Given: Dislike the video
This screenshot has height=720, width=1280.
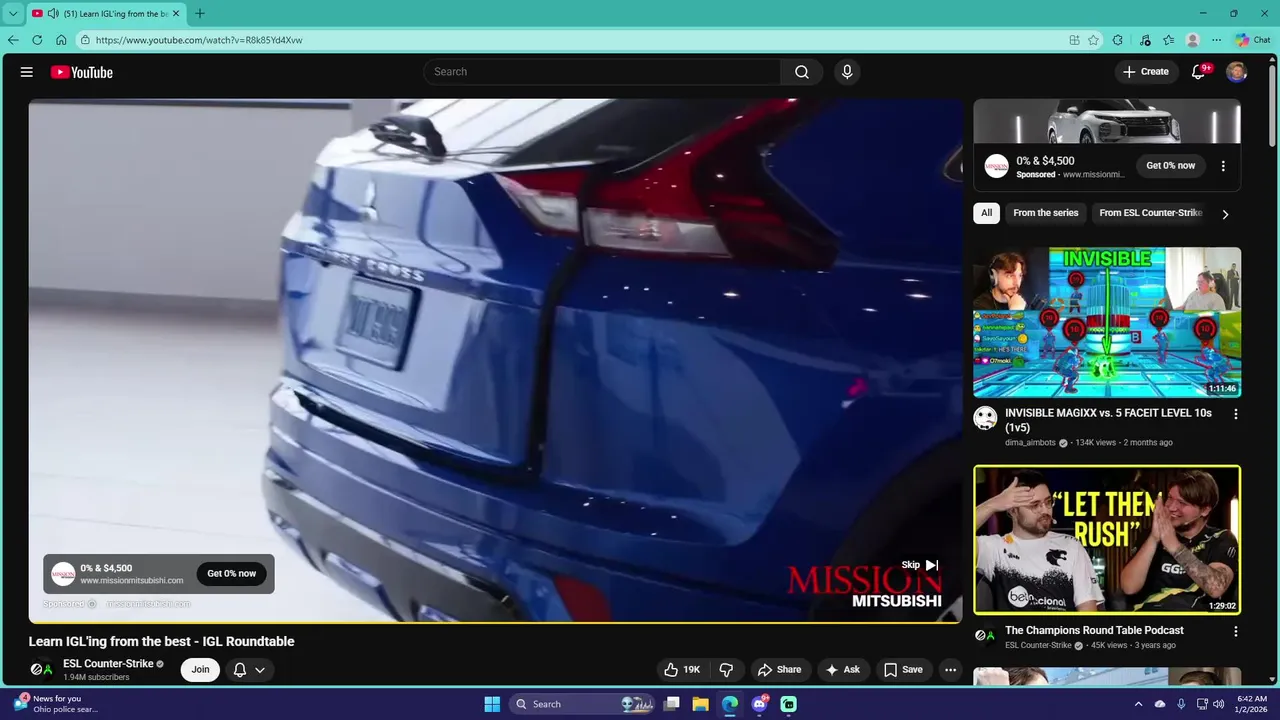Looking at the screenshot, I should [x=727, y=670].
